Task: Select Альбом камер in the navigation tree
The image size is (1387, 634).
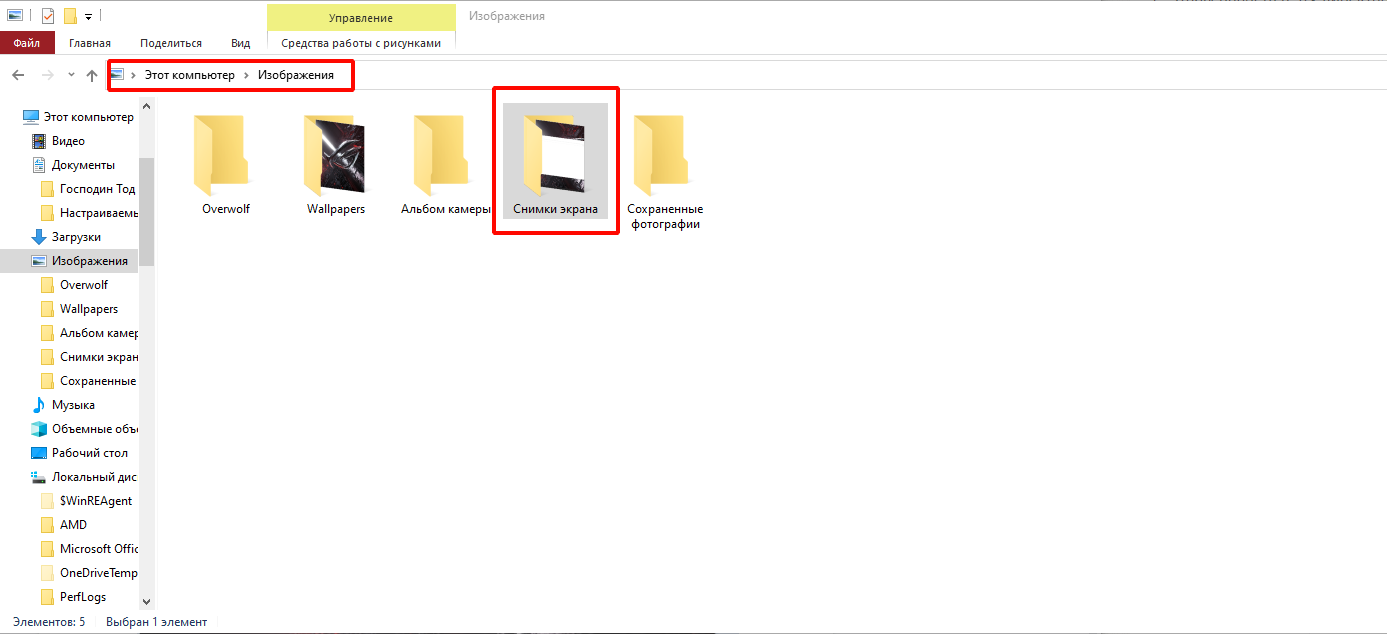Action: click(99, 333)
